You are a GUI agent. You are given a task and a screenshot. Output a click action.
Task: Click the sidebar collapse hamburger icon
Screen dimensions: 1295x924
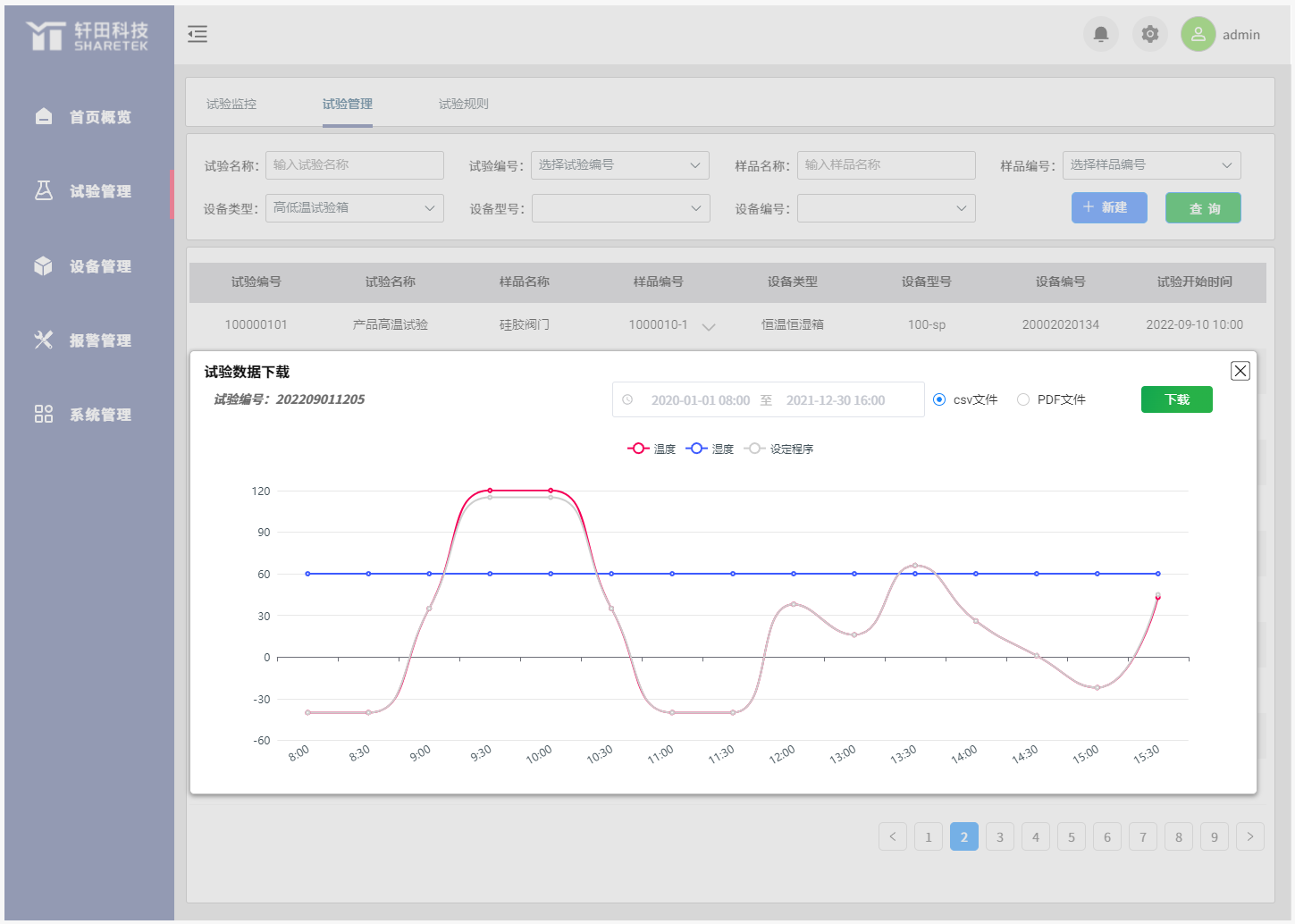pyautogui.click(x=198, y=34)
